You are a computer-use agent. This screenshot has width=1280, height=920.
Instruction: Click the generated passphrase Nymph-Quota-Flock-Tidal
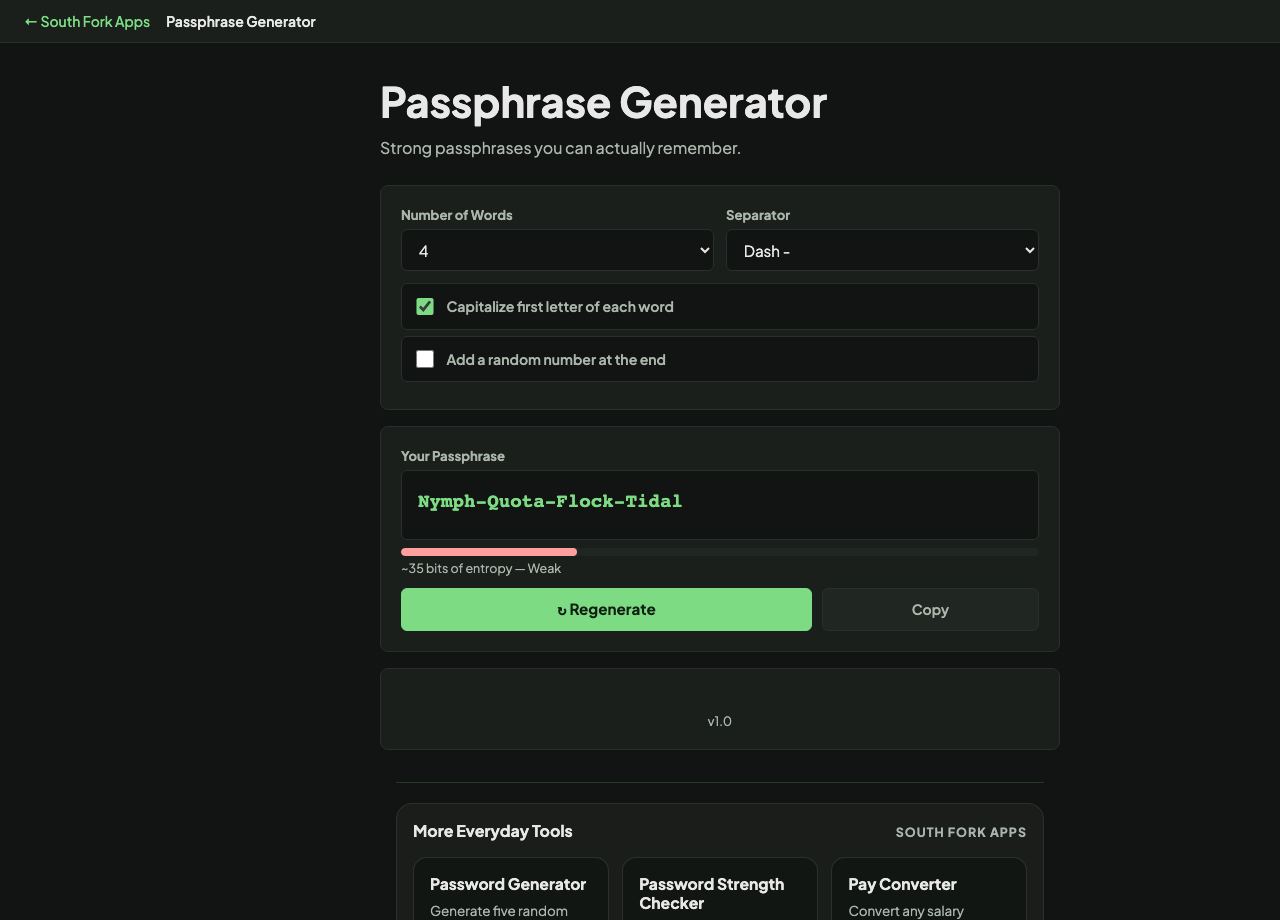pos(550,501)
